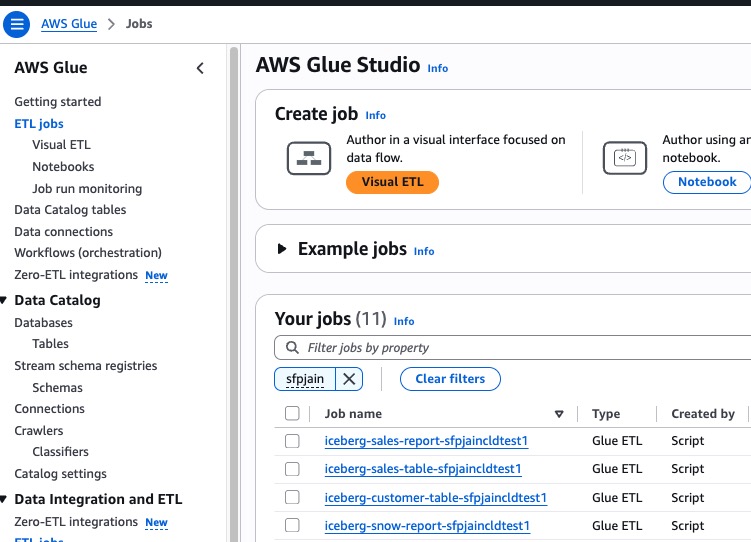751x542 pixels.
Task: Open the hamburger navigation menu icon
Action: (x=17, y=23)
